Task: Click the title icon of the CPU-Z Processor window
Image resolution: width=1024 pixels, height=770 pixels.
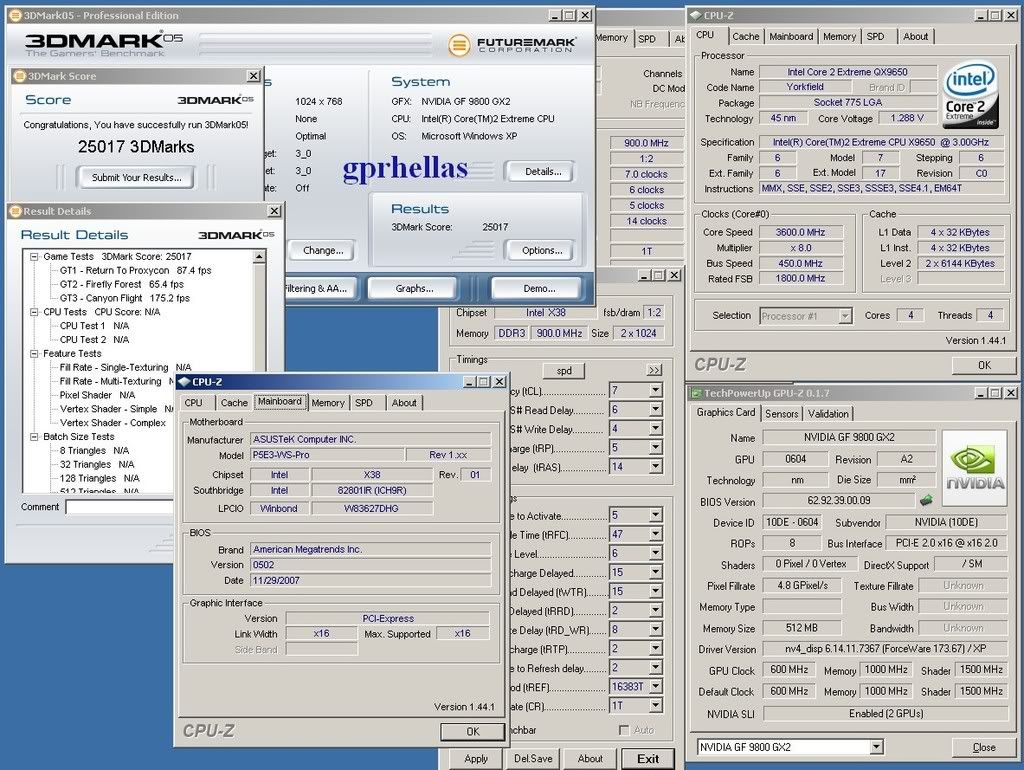Action: [696, 15]
